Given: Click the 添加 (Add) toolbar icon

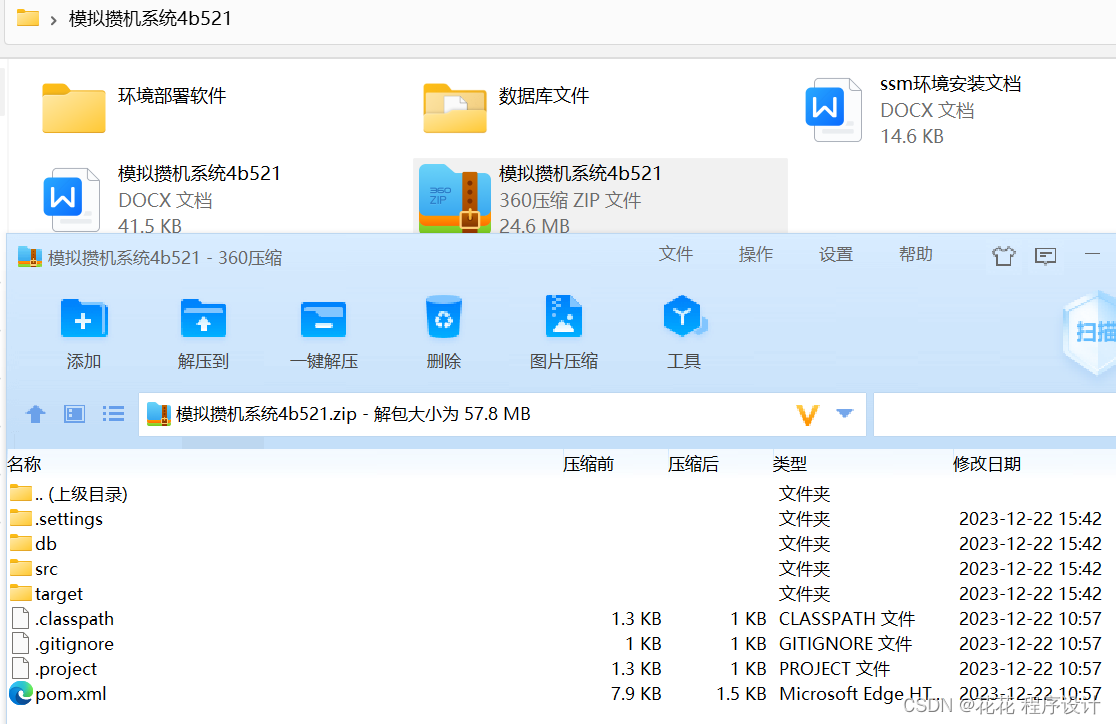Looking at the screenshot, I should point(84,318).
